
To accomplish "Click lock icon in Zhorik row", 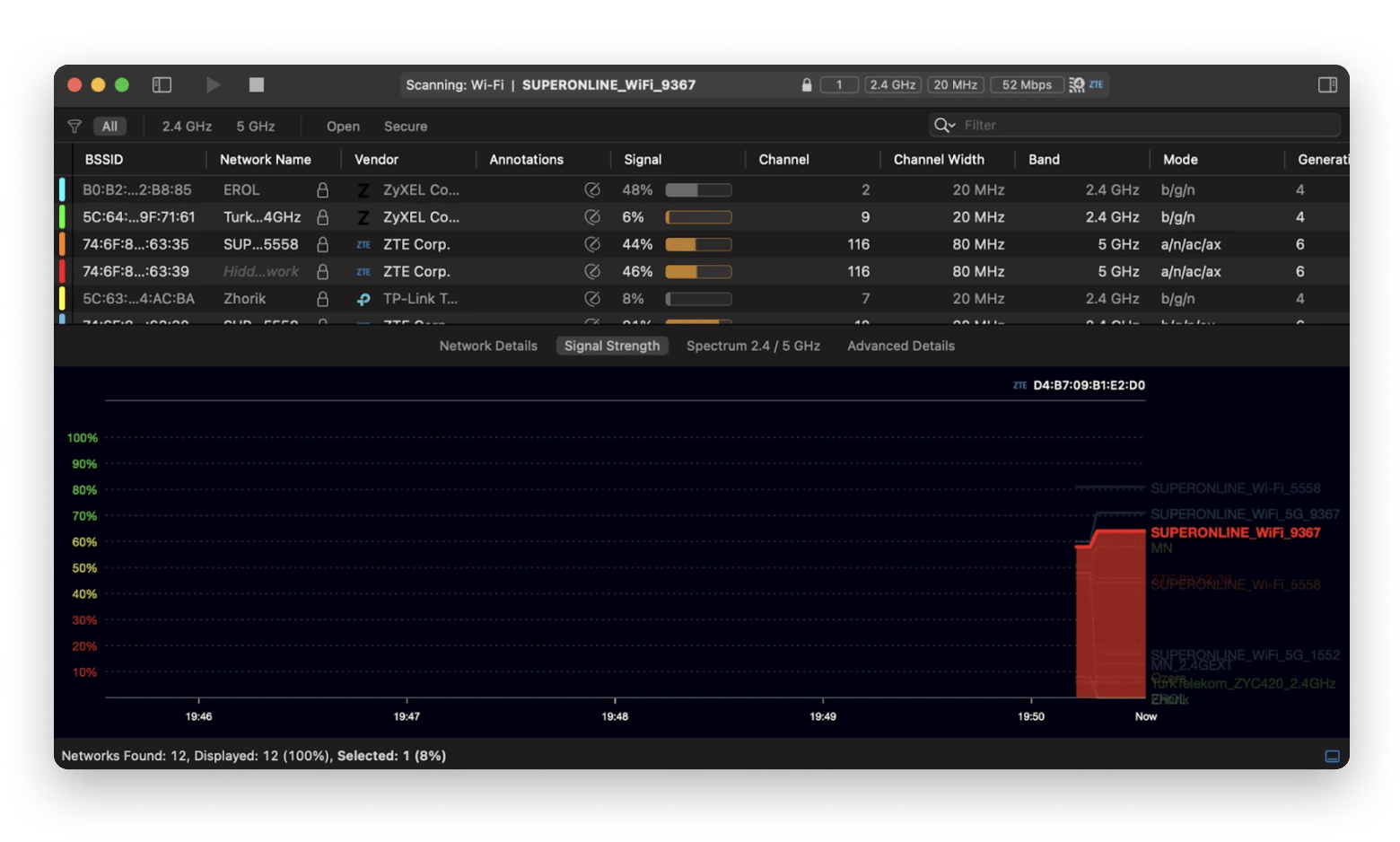I will point(322,298).
